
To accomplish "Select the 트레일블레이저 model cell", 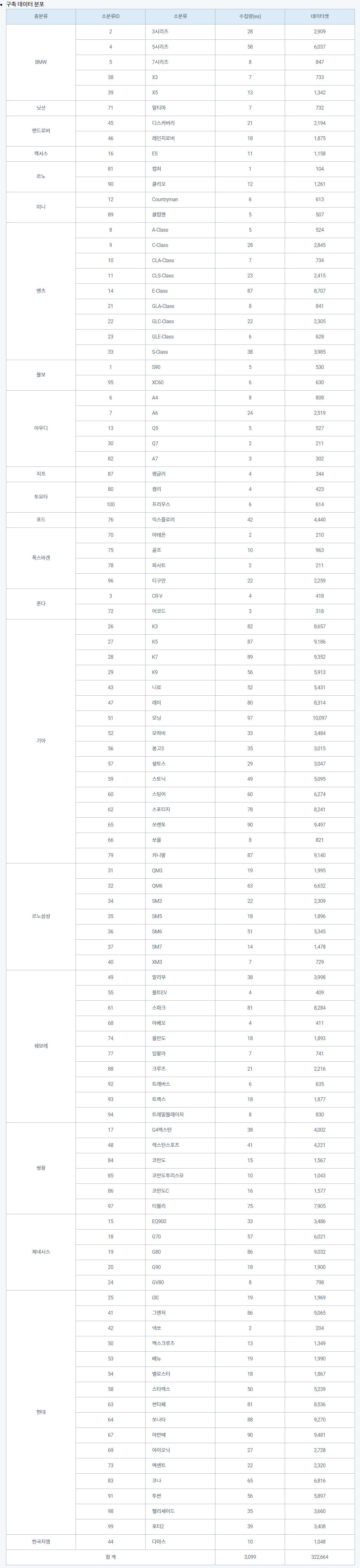I will tap(168, 1115).
